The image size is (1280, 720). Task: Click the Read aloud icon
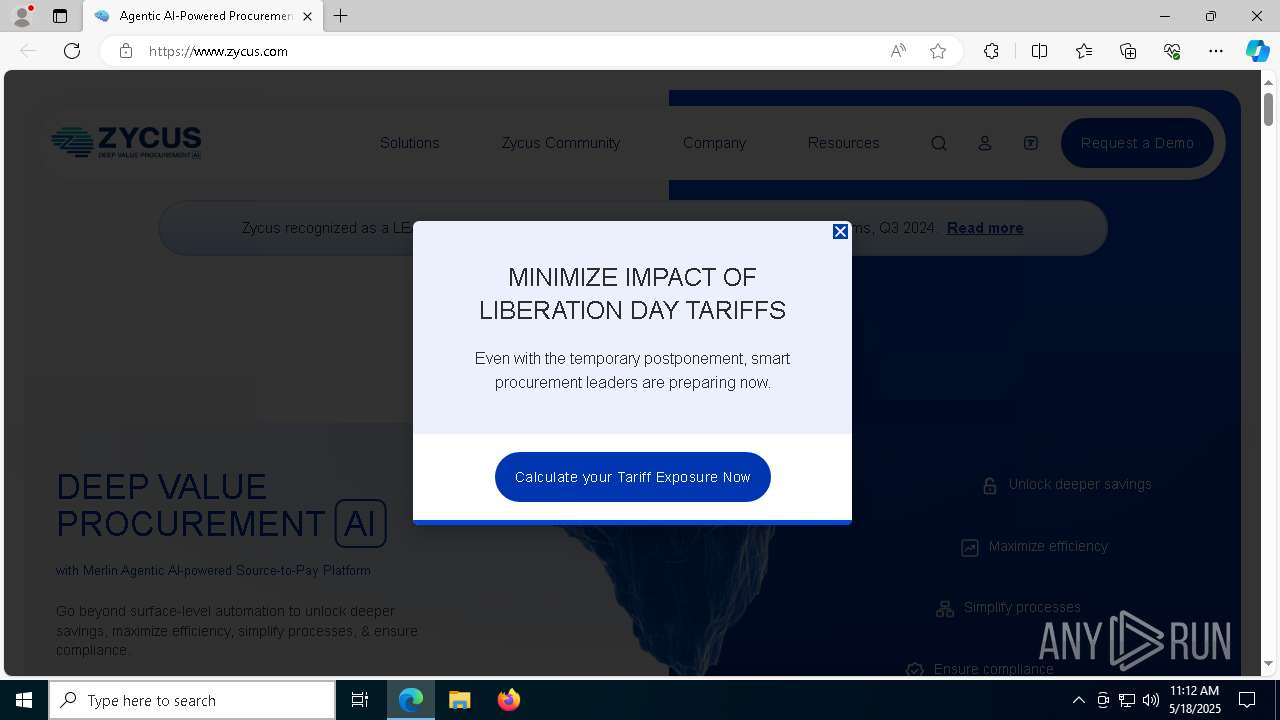(898, 51)
